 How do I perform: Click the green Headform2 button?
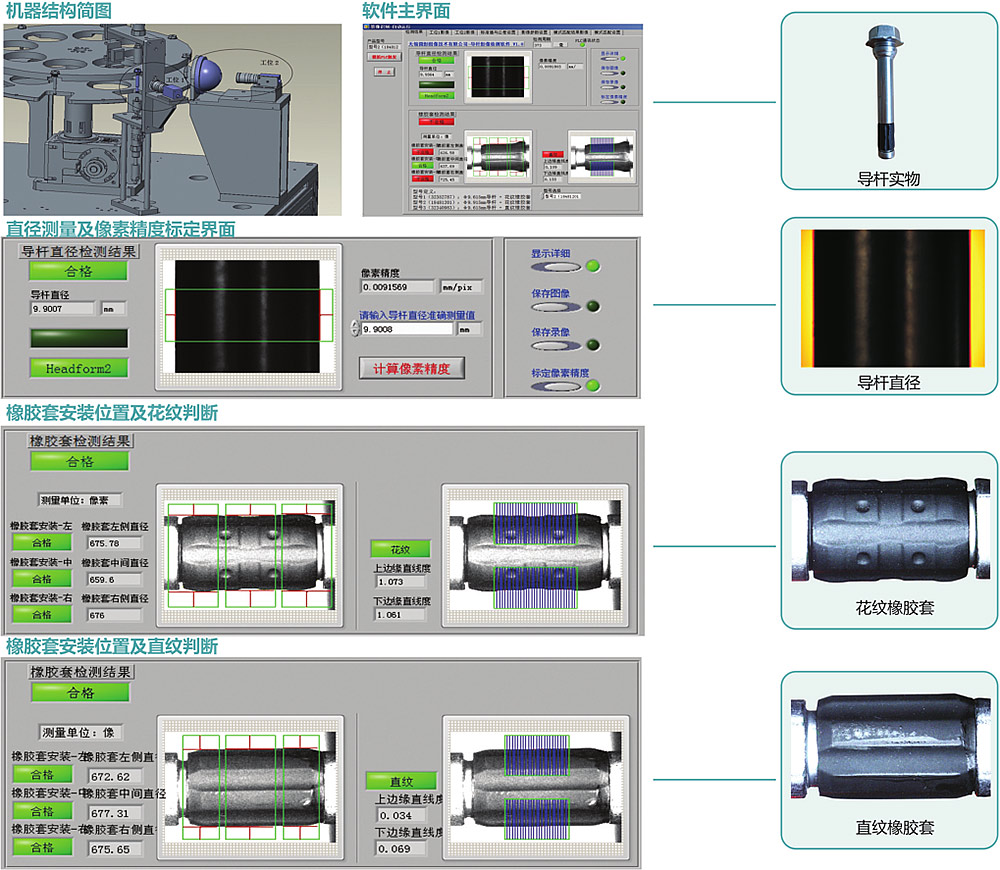pyautogui.click(x=79, y=368)
